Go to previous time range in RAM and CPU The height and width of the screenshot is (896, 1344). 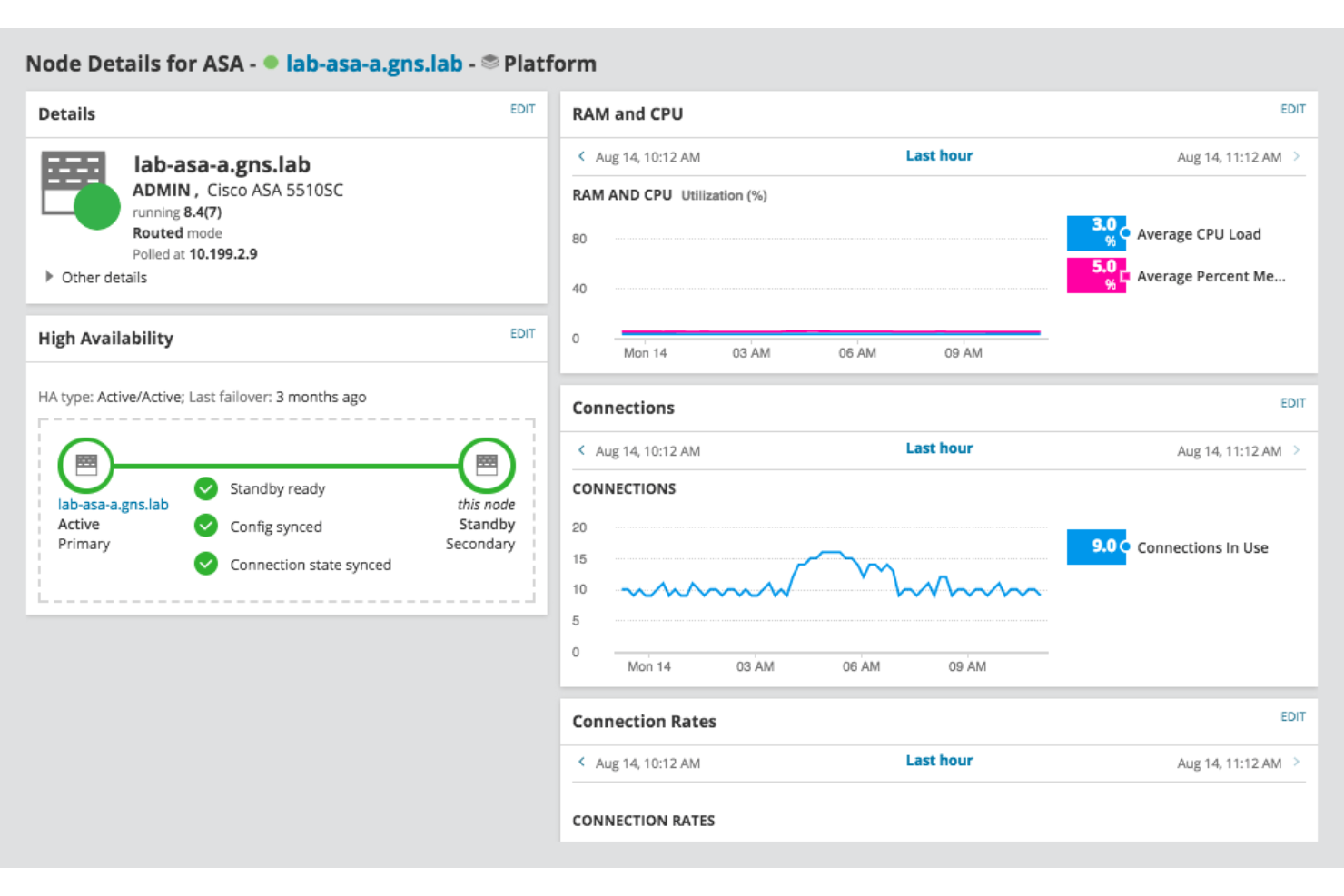pos(581,156)
